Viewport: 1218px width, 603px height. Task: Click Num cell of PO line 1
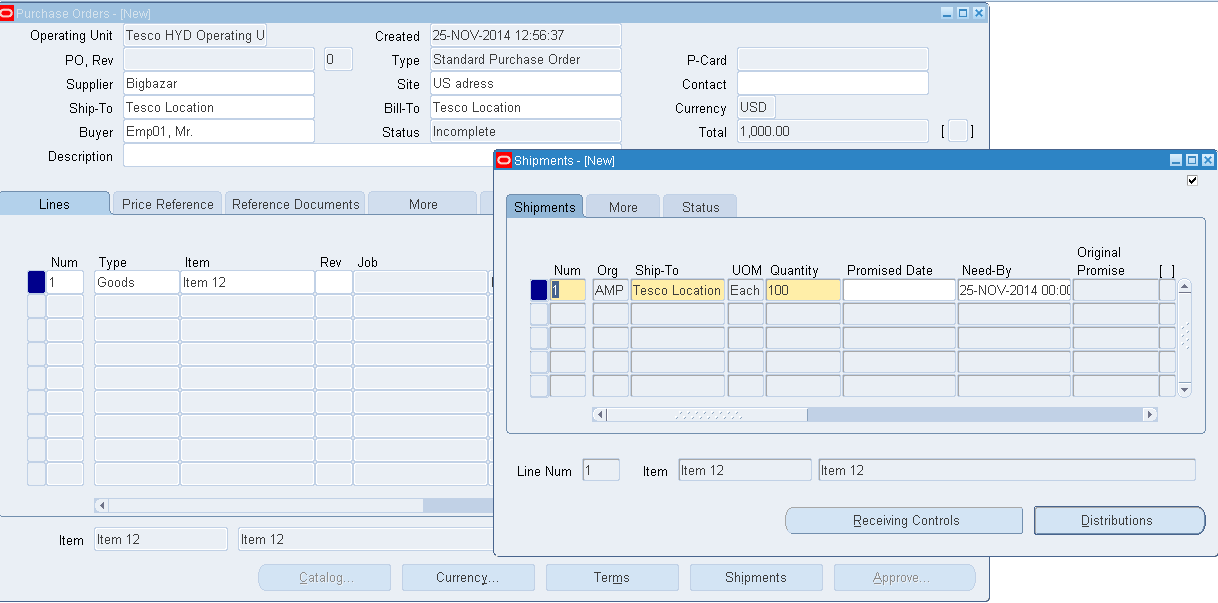pos(65,282)
